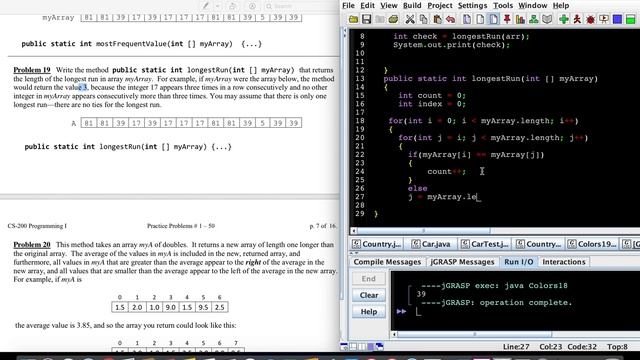Click the first window layout icon in status bar

(344, 347)
